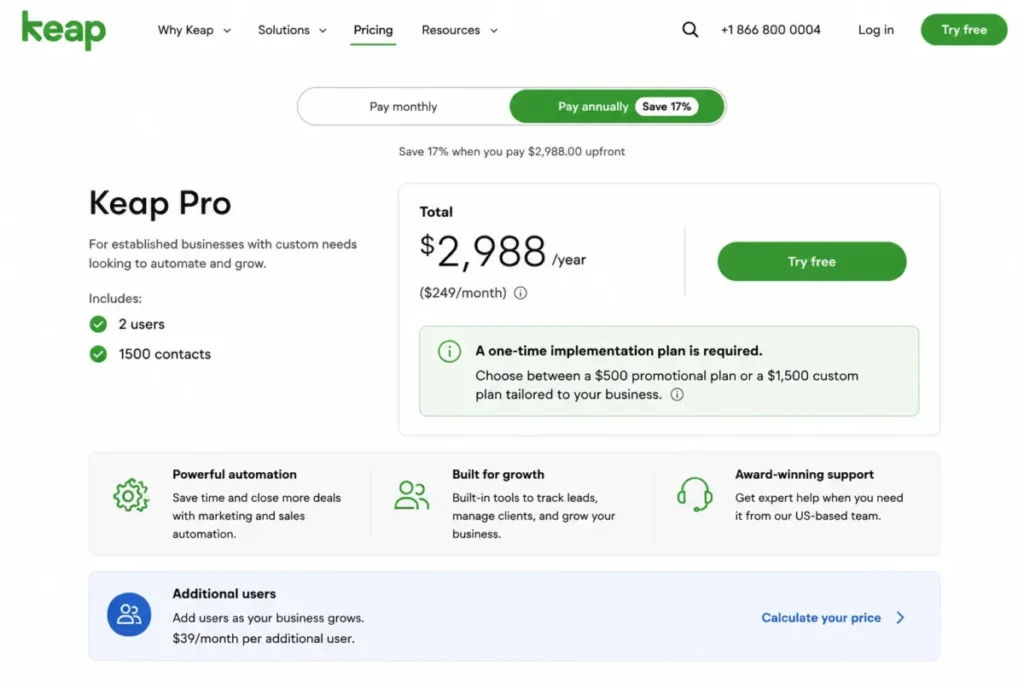Call the +1 866 800 0004 number

click(771, 30)
